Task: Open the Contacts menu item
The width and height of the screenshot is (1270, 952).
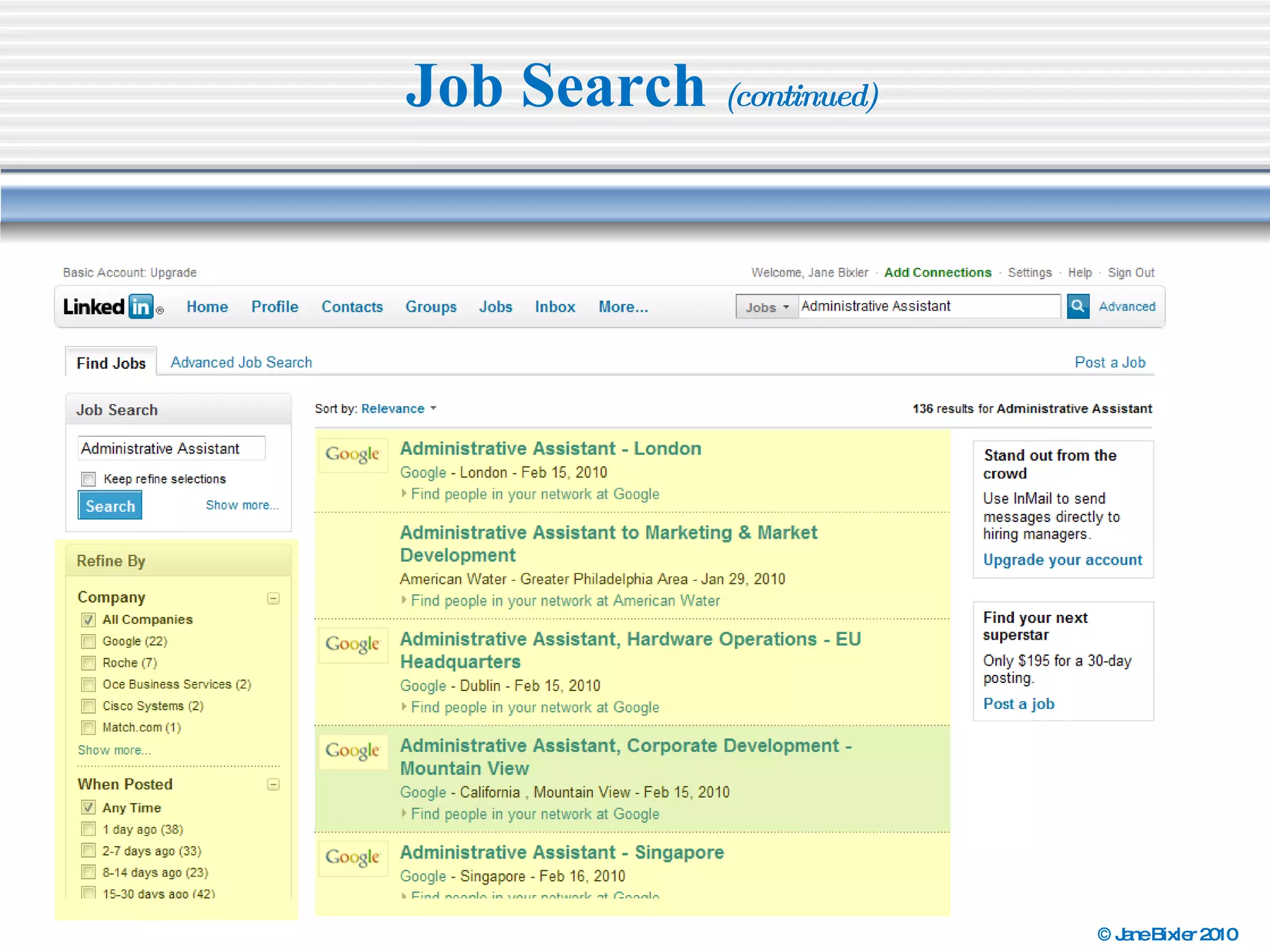Action: click(352, 307)
